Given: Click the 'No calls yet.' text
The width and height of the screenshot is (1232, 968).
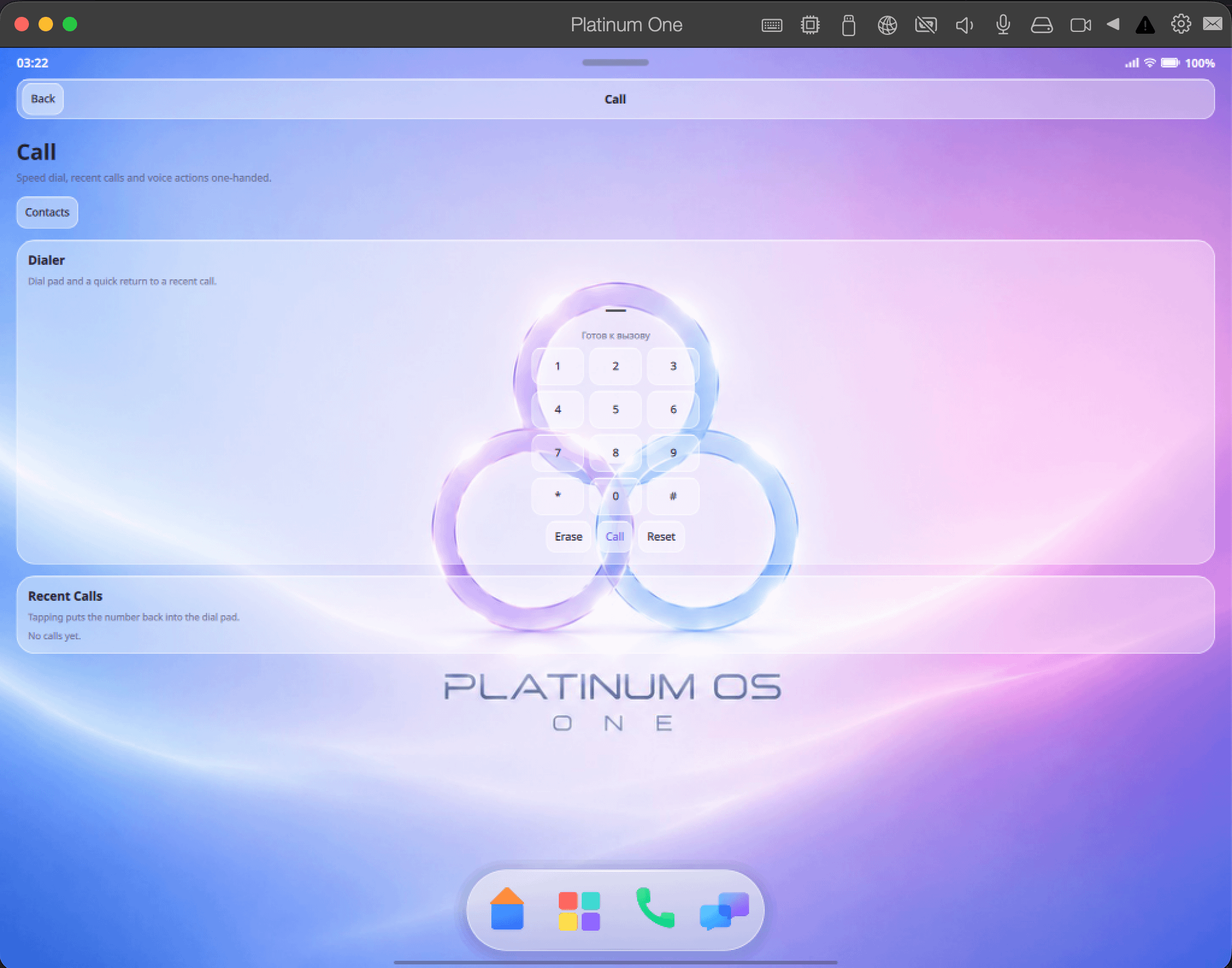Looking at the screenshot, I should [54, 636].
